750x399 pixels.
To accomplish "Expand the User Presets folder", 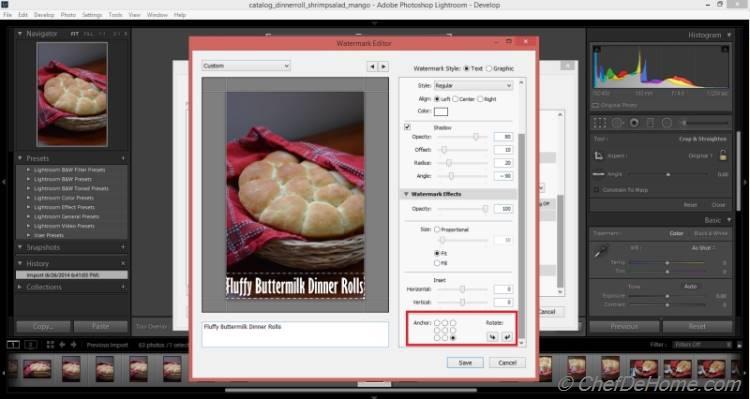I will point(28,235).
